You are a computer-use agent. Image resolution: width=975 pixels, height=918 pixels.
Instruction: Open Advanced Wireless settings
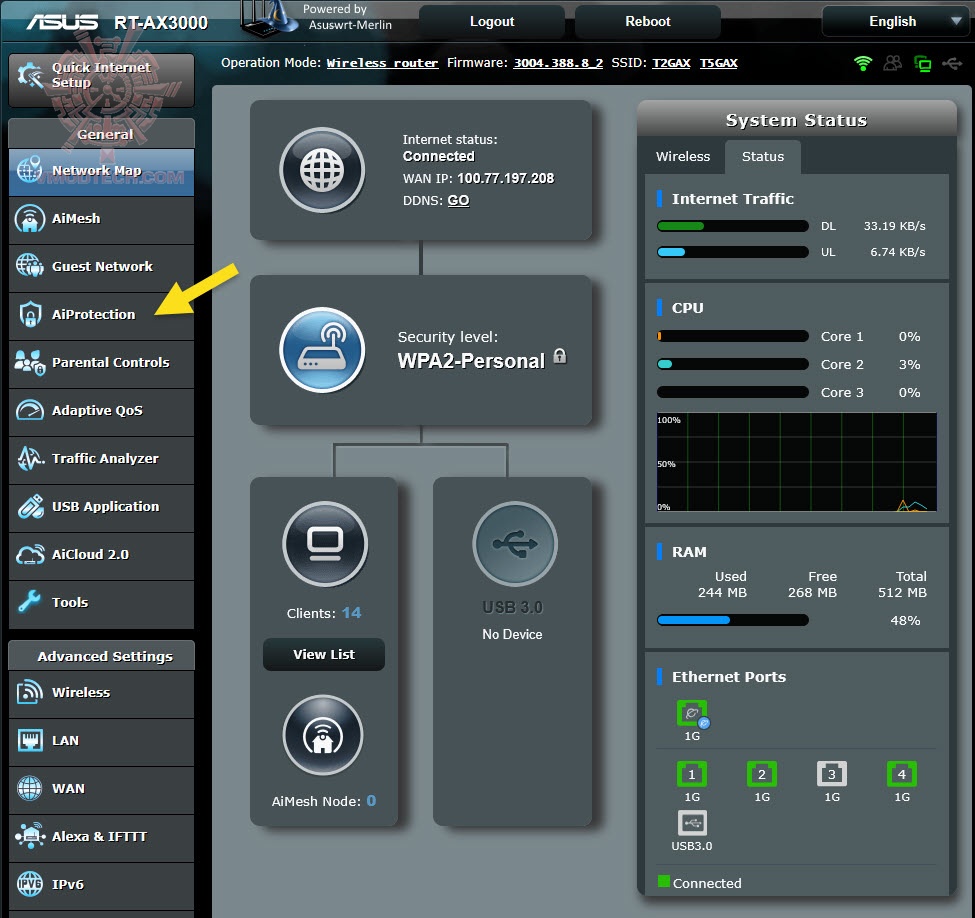point(101,693)
